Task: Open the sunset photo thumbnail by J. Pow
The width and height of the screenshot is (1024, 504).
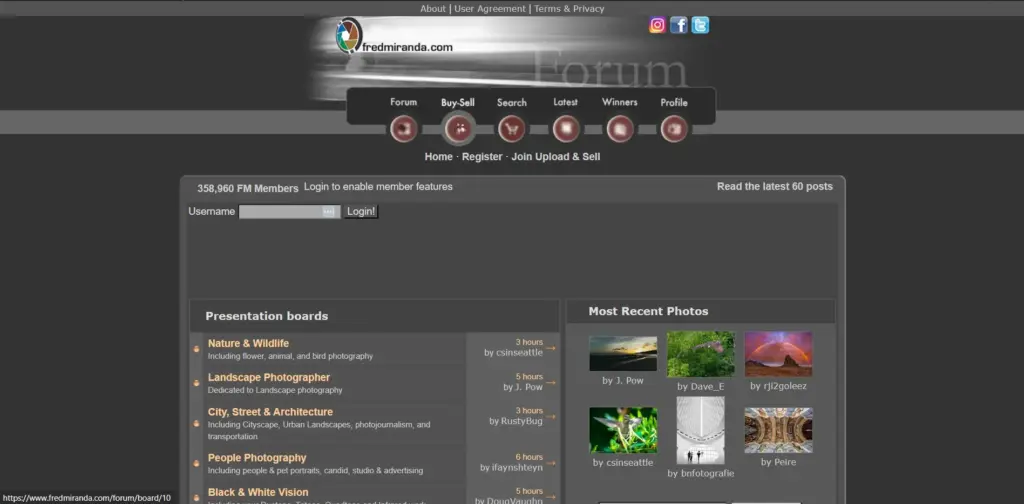Action: (623, 354)
